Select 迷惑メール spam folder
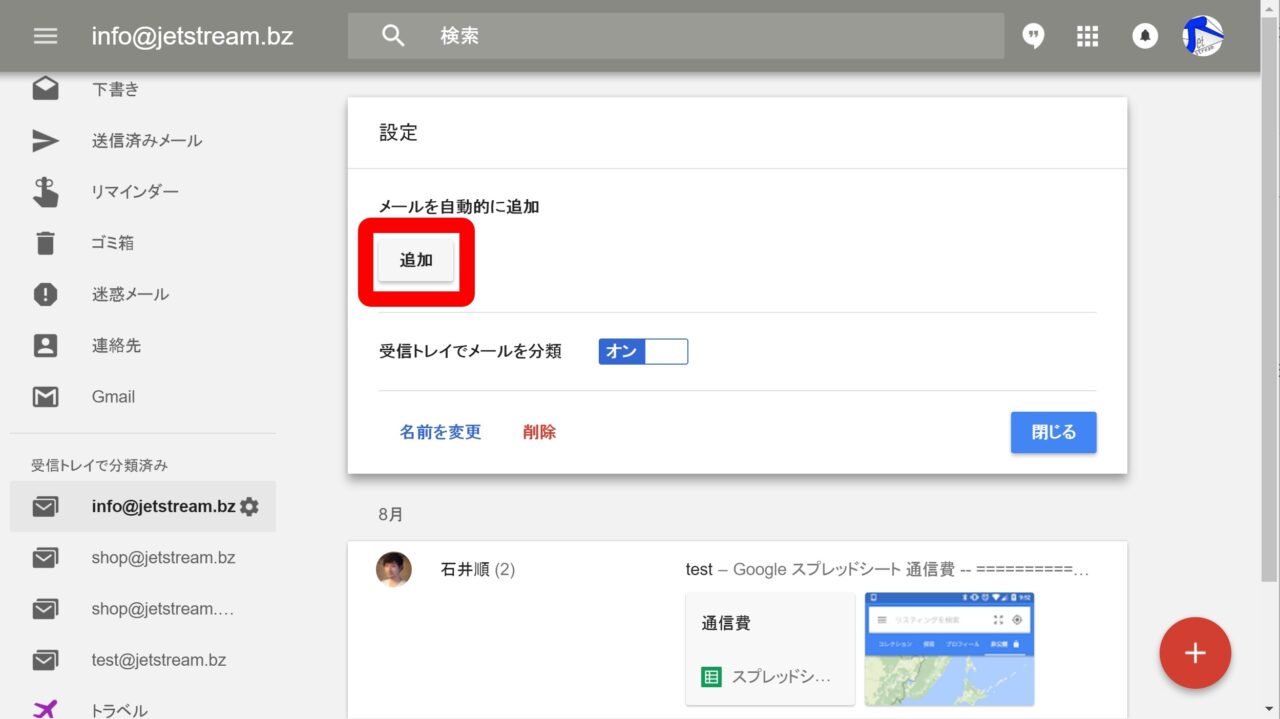Screen dimensions: 1280x719 [x=130, y=294]
